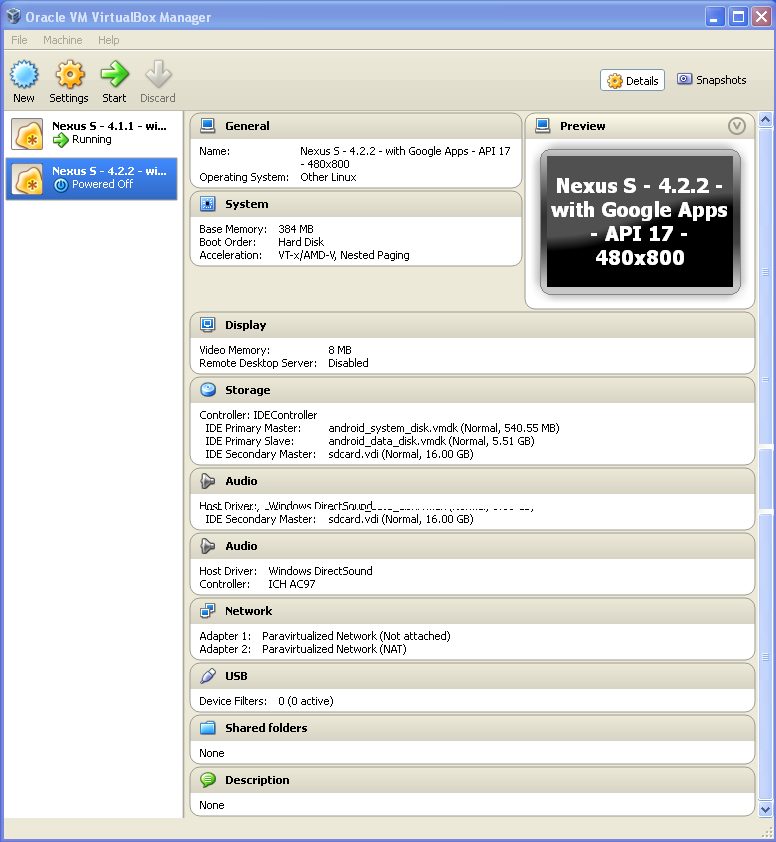Image resolution: width=776 pixels, height=842 pixels.
Task: Click the Host Driver Windows DirectSound value
Action: pos(320,571)
